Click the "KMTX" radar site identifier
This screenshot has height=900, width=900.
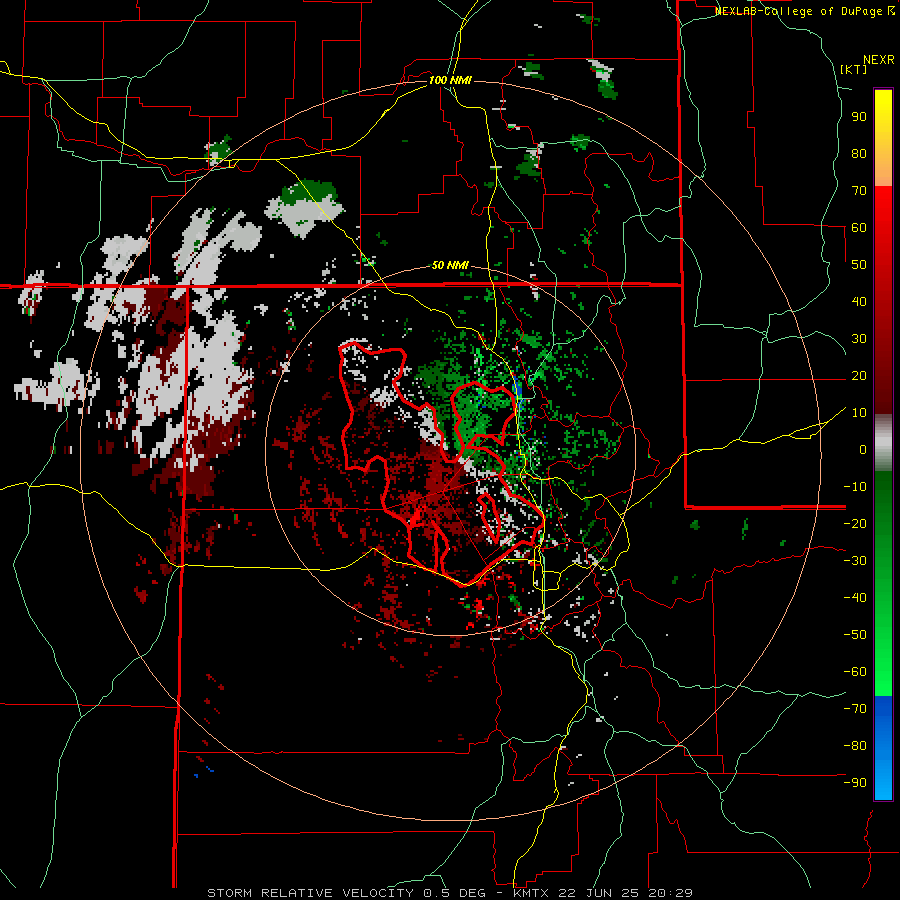pyautogui.click(x=531, y=893)
